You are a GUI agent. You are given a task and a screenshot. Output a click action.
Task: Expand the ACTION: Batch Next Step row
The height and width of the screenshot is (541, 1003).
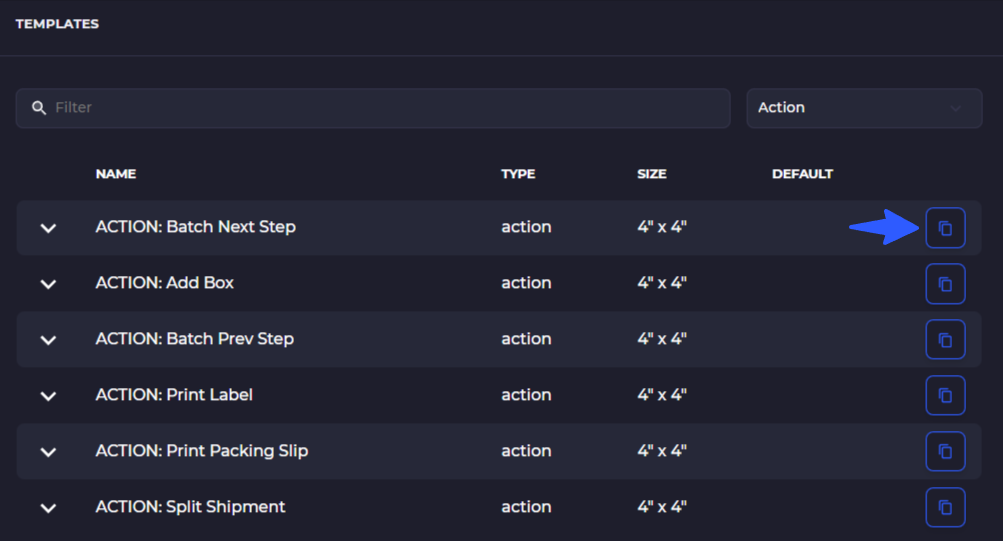pyautogui.click(x=48, y=228)
